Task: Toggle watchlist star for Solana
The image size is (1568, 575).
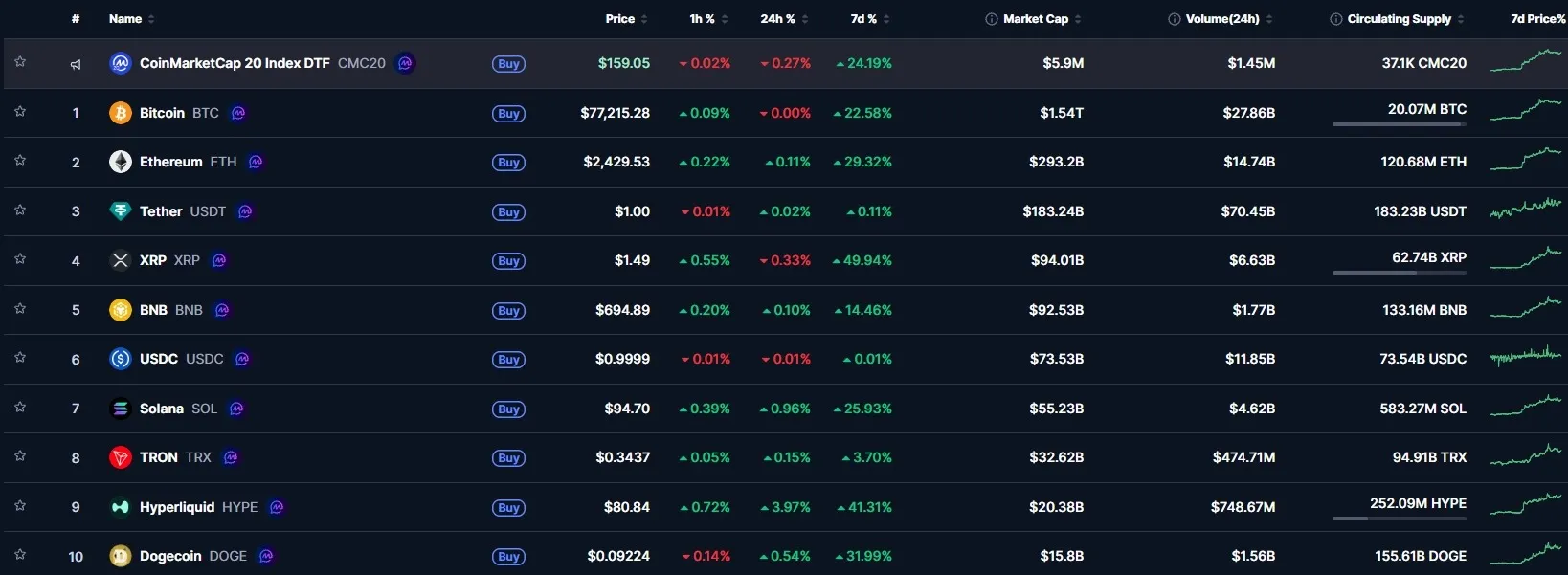Action: (20, 408)
